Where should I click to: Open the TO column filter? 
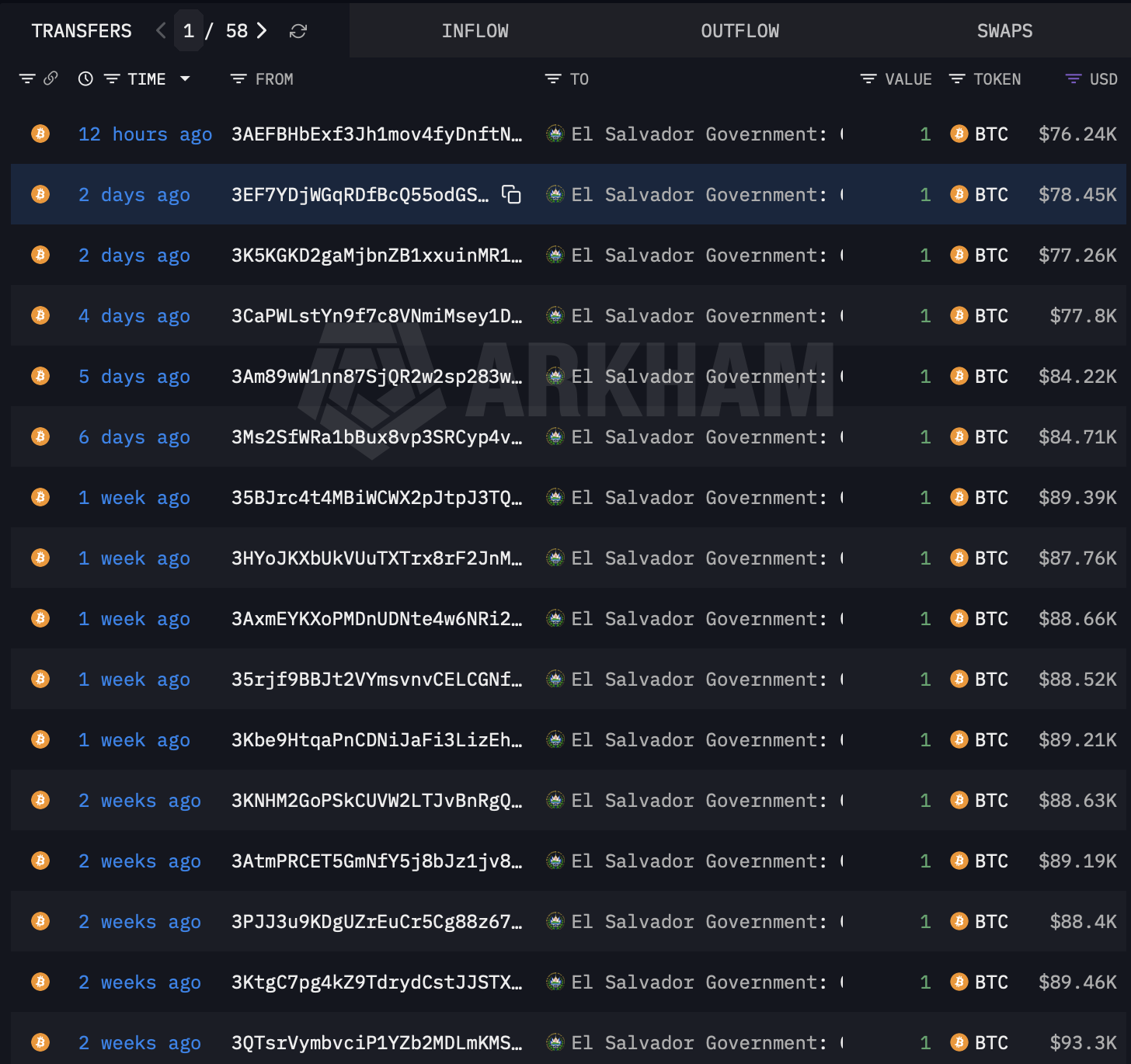553,79
